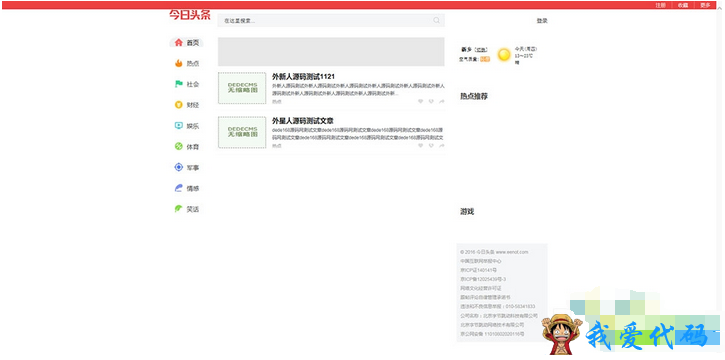Click footer 公司名称 company name line

(499, 316)
